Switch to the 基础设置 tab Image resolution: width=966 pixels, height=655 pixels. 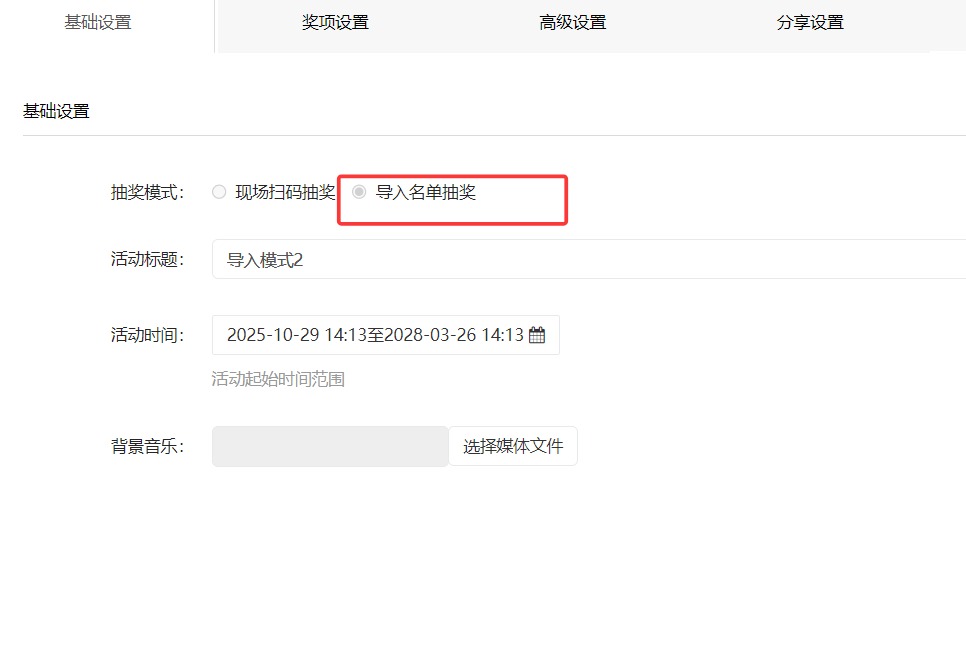tap(98, 23)
